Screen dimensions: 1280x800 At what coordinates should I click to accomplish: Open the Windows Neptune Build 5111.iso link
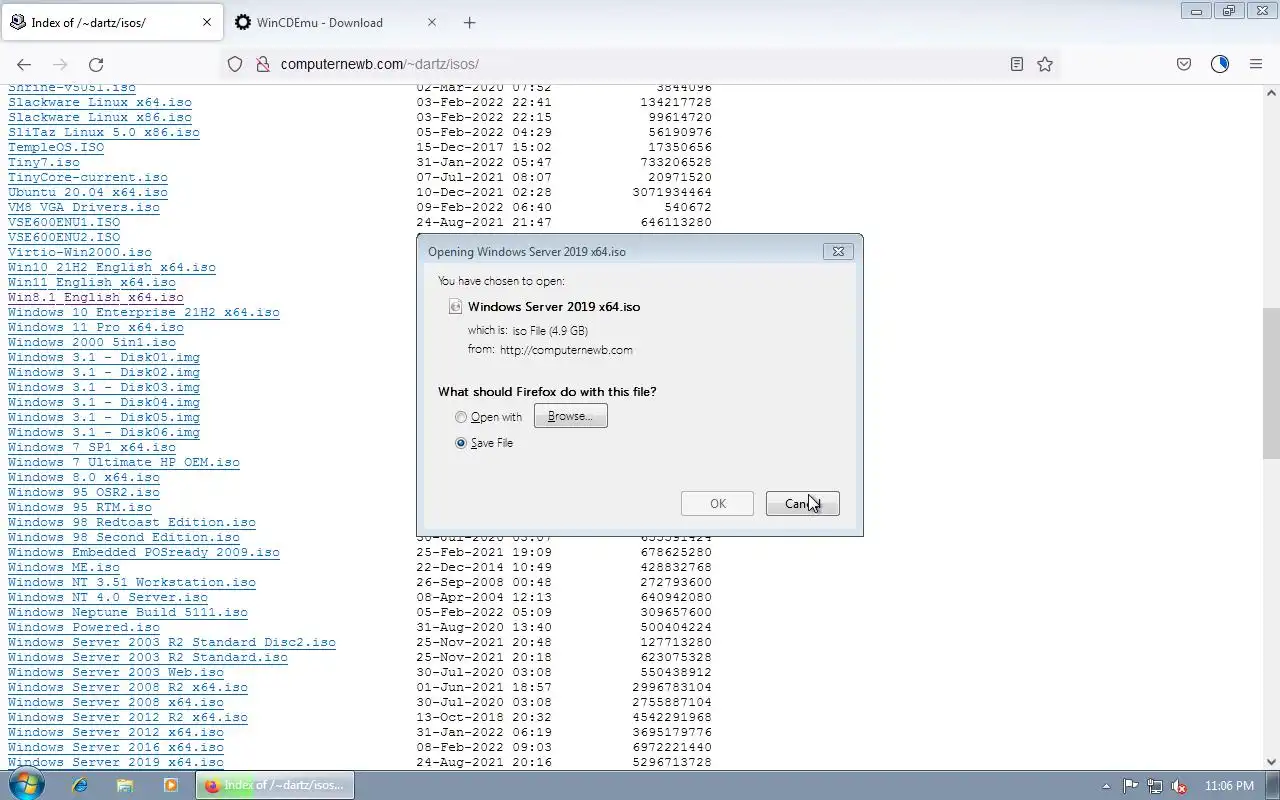pyautogui.click(x=128, y=612)
